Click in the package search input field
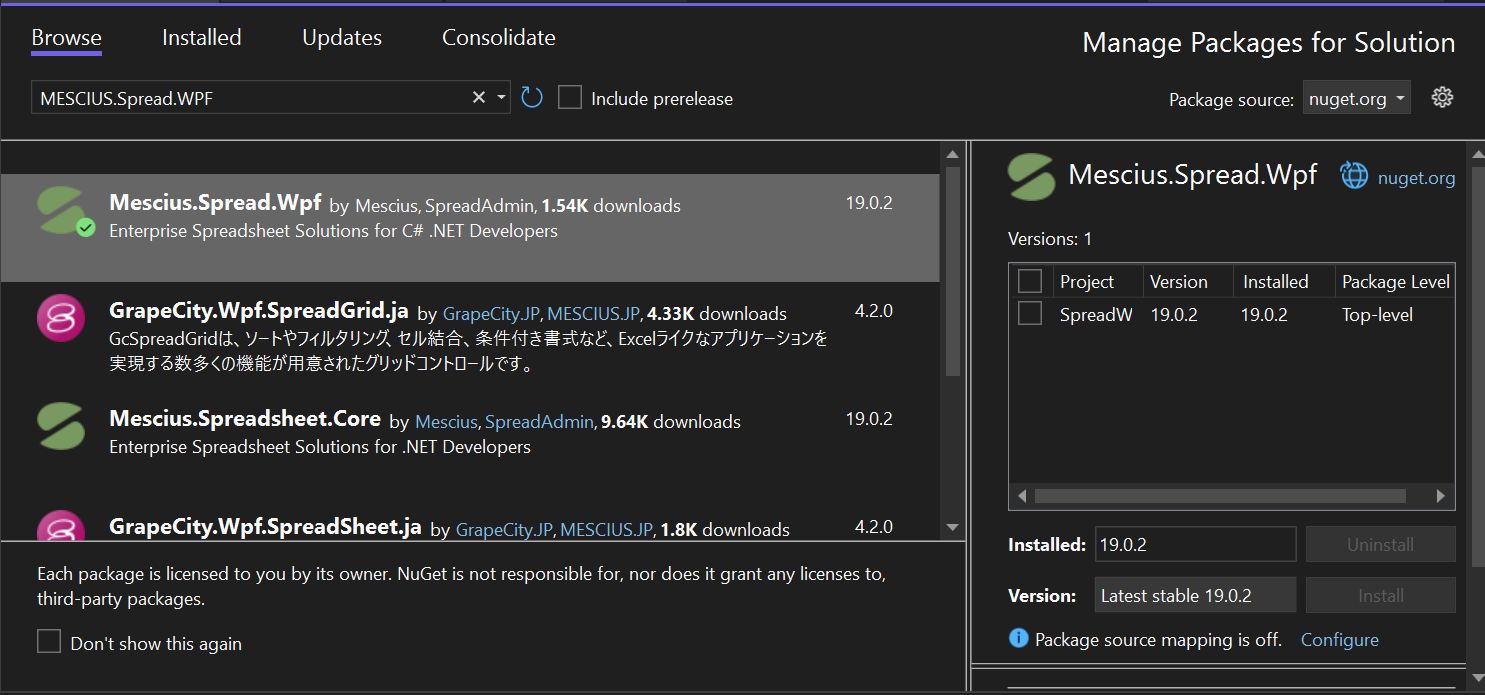The image size is (1485, 695). tap(250, 98)
